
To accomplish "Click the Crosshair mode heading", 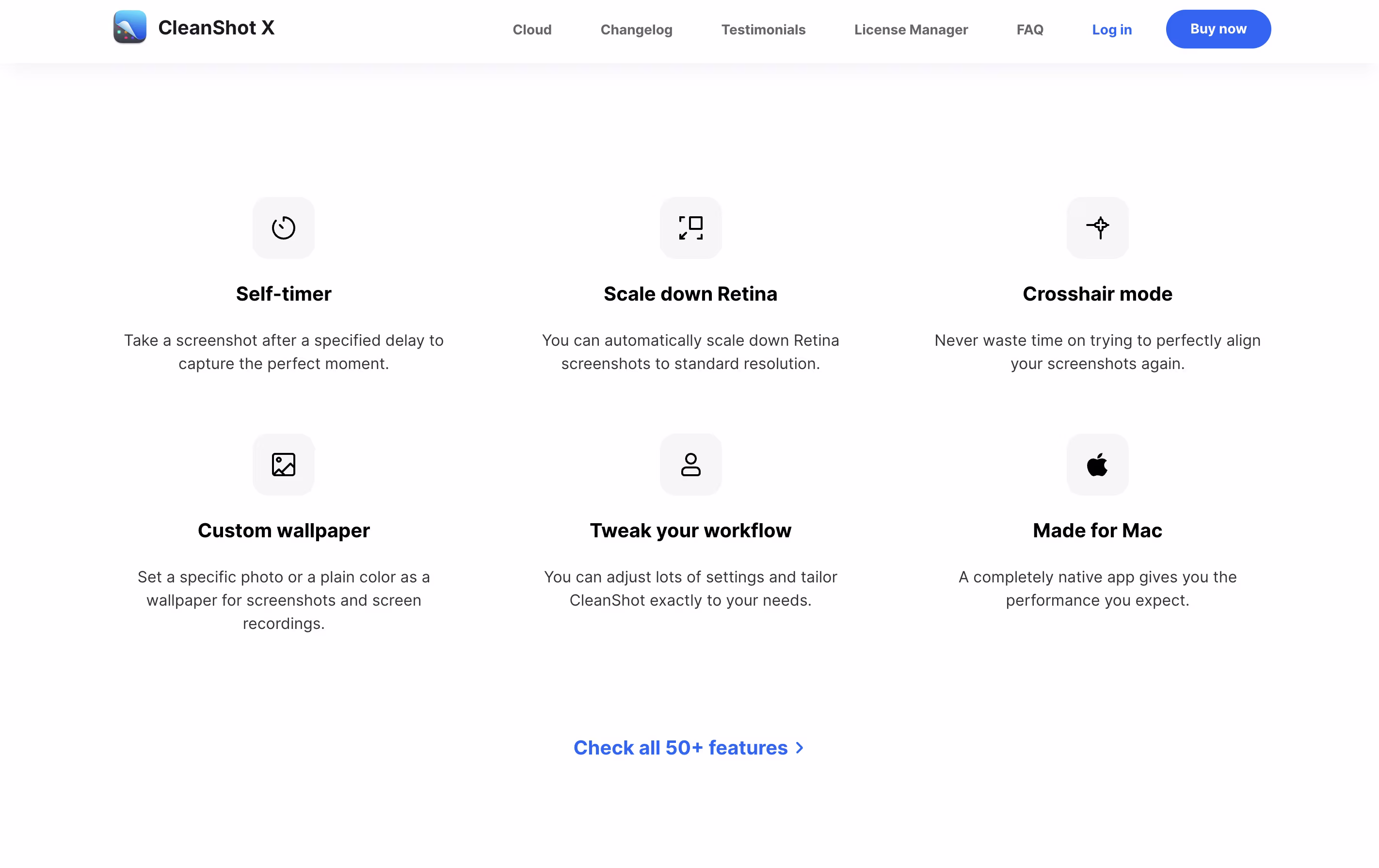I will 1097,294.
